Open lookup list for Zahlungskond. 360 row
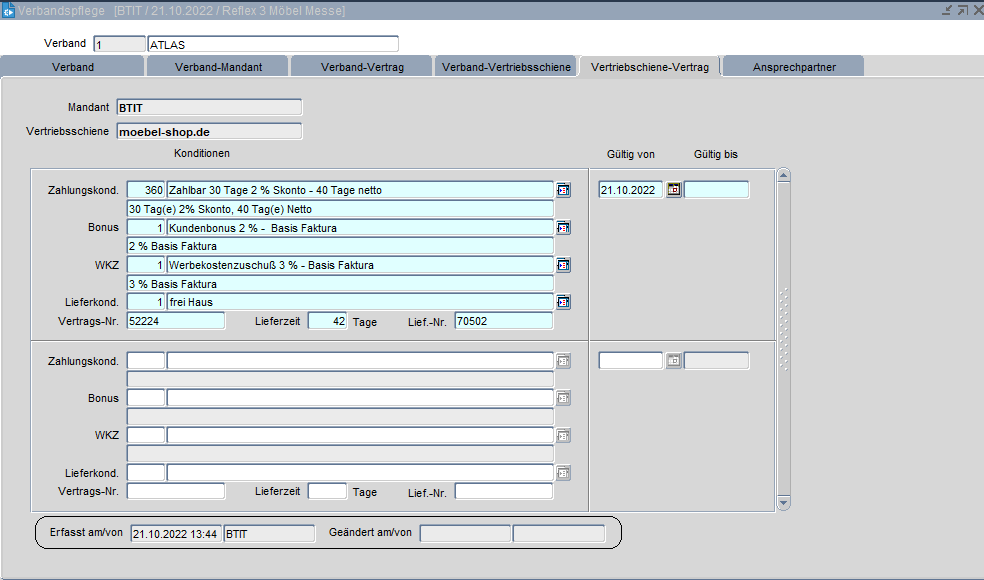This screenshot has width=984, height=580. tap(563, 190)
